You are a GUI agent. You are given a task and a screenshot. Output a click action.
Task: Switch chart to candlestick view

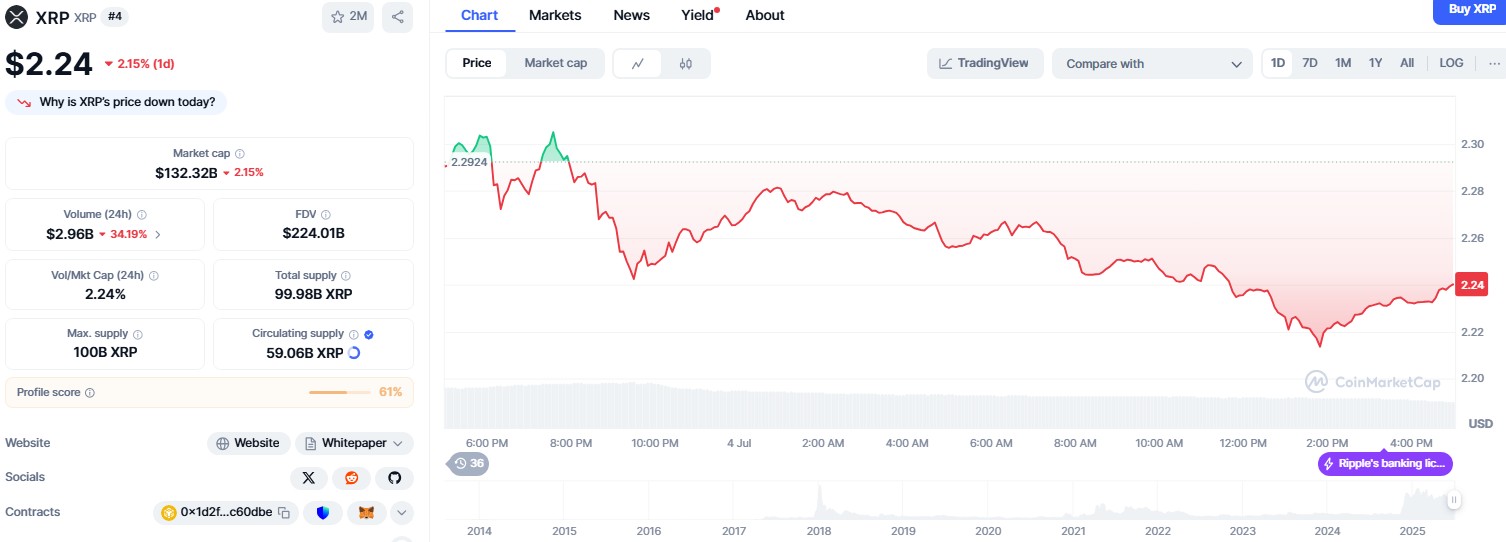pos(685,63)
